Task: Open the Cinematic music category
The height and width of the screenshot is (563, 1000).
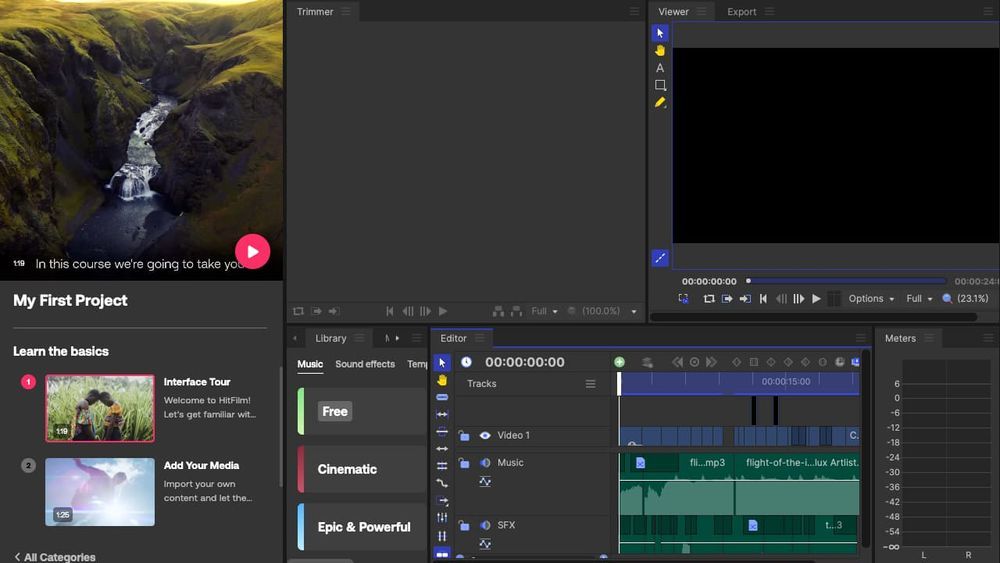Action: [x=347, y=469]
